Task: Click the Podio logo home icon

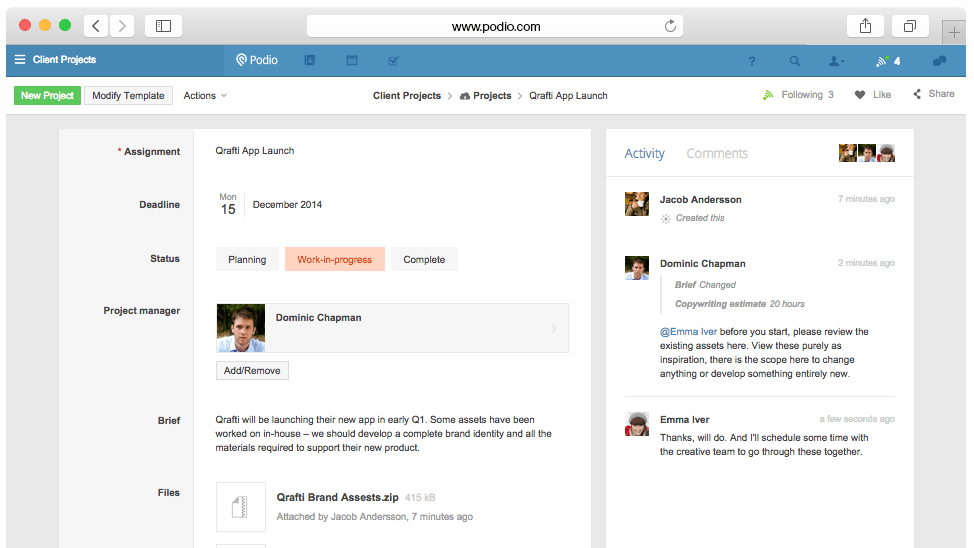Action: click(x=242, y=60)
